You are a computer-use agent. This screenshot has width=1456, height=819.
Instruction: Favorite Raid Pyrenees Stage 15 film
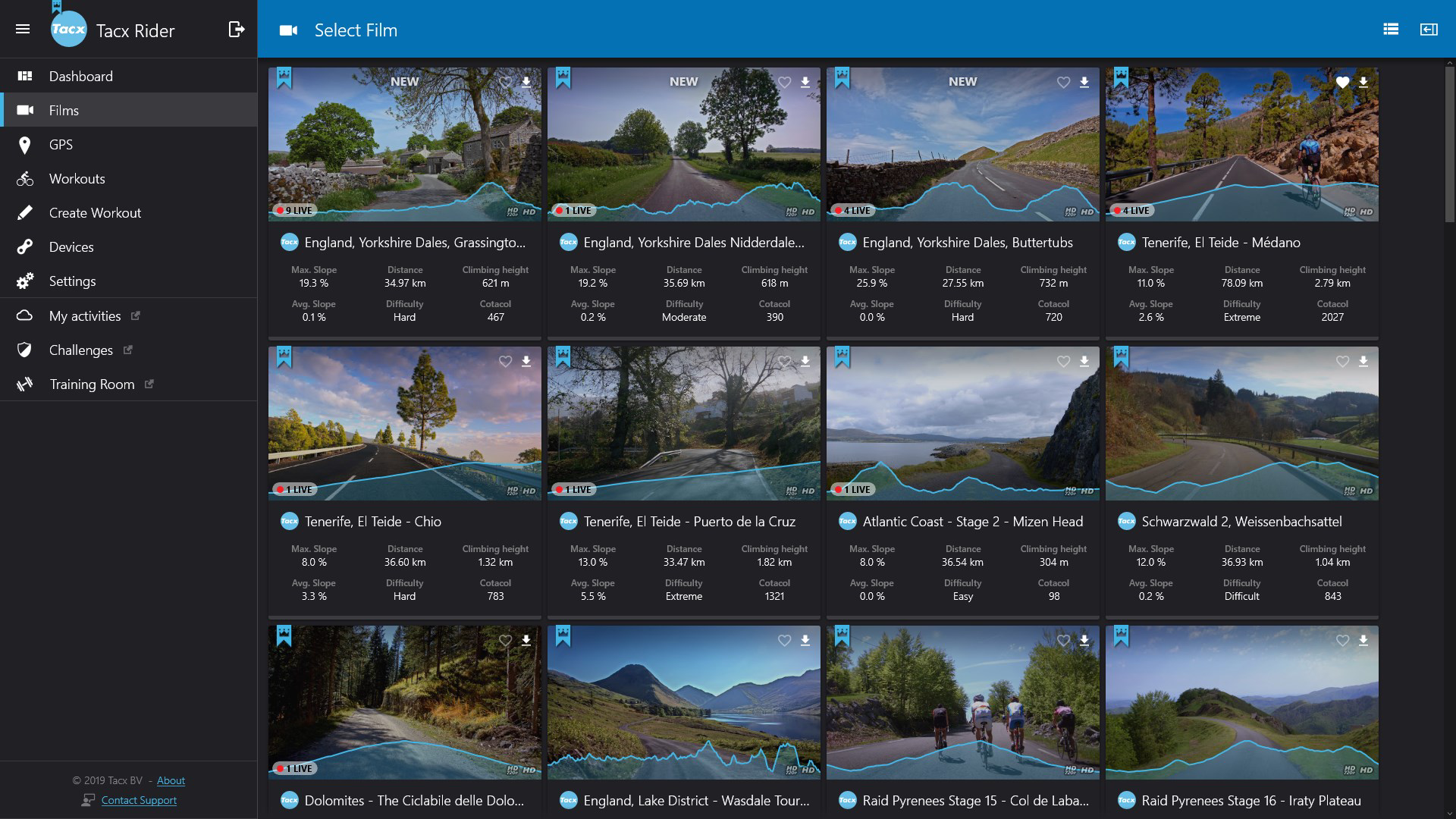click(1063, 640)
